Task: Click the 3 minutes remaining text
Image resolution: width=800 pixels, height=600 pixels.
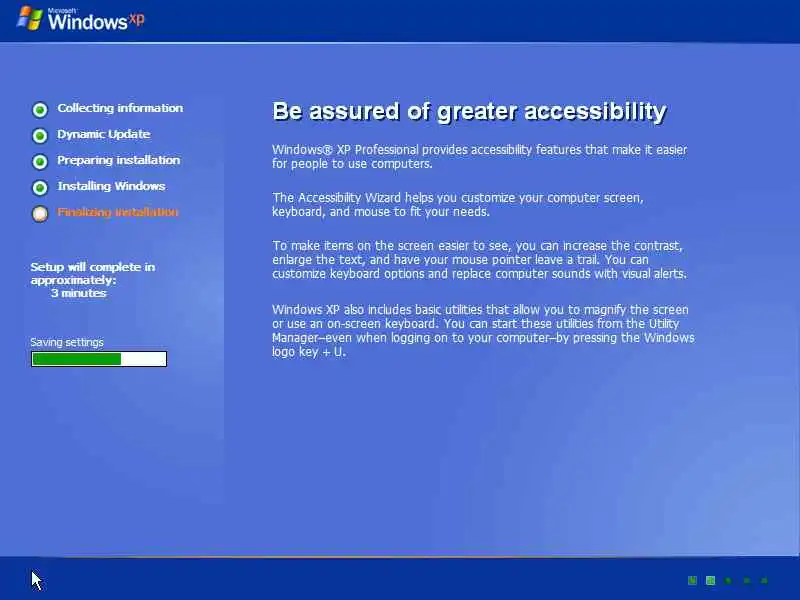Action: tap(79, 293)
